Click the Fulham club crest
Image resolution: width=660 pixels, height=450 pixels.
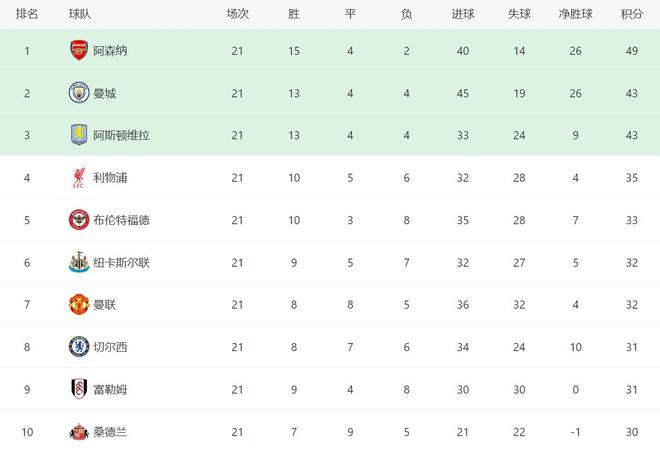pyautogui.click(x=79, y=390)
